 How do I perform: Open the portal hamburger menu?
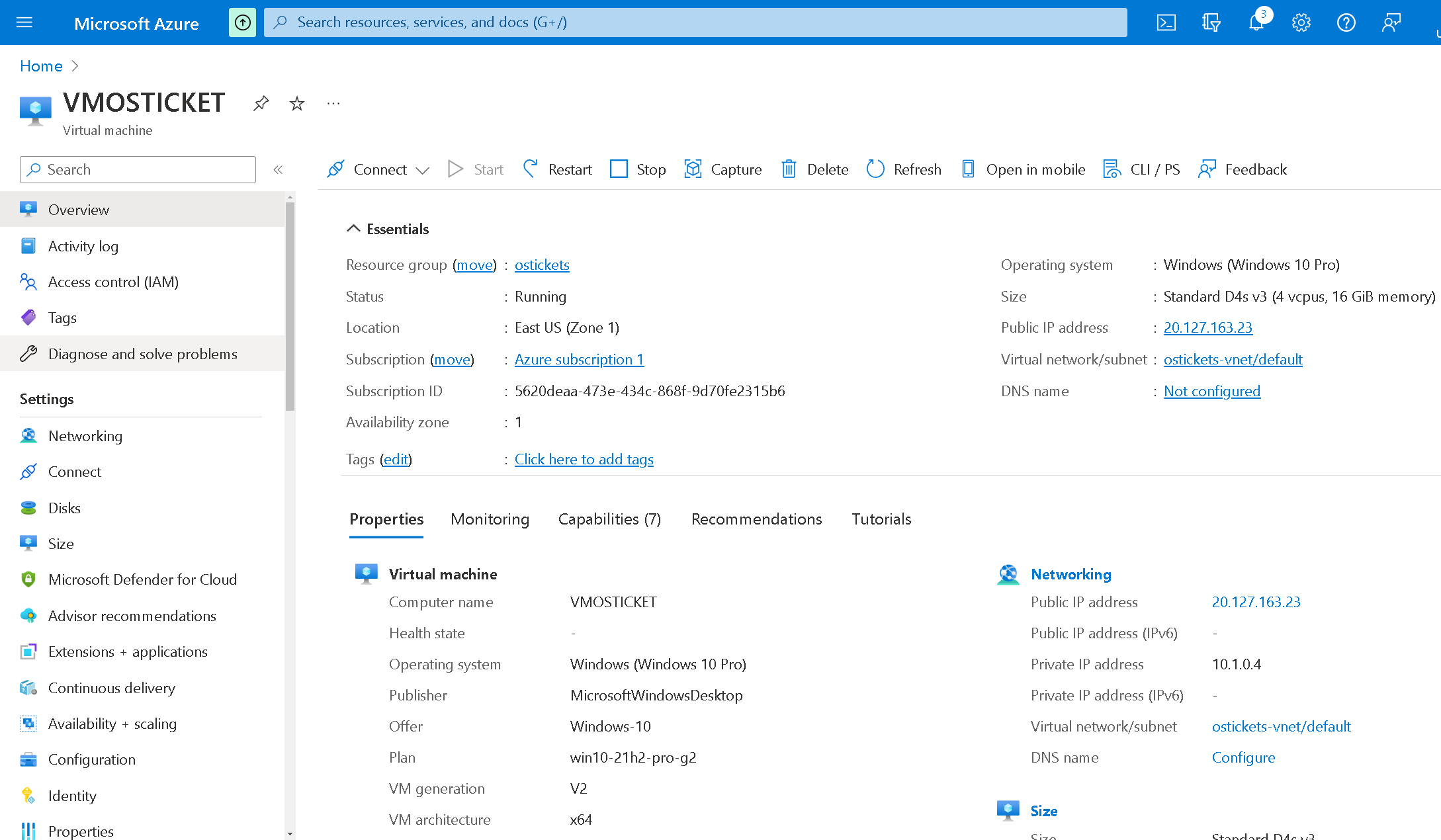(24, 22)
